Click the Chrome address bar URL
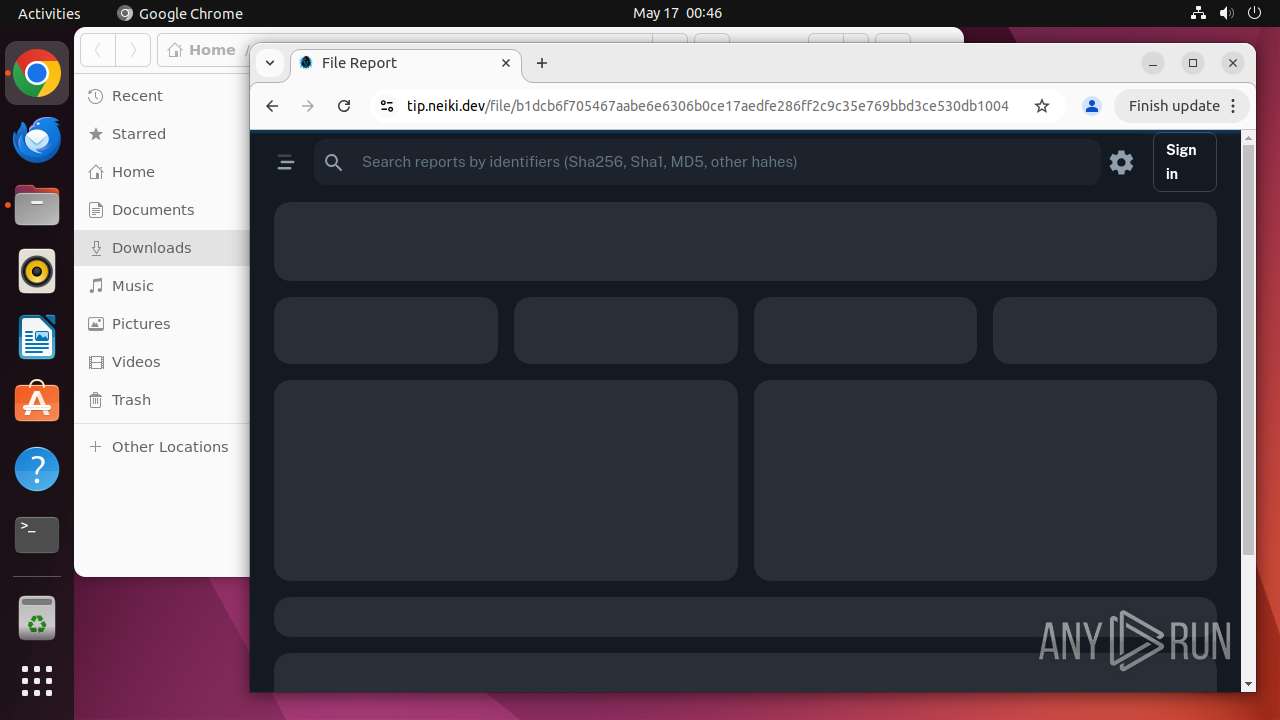1280x720 pixels. (x=708, y=106)
